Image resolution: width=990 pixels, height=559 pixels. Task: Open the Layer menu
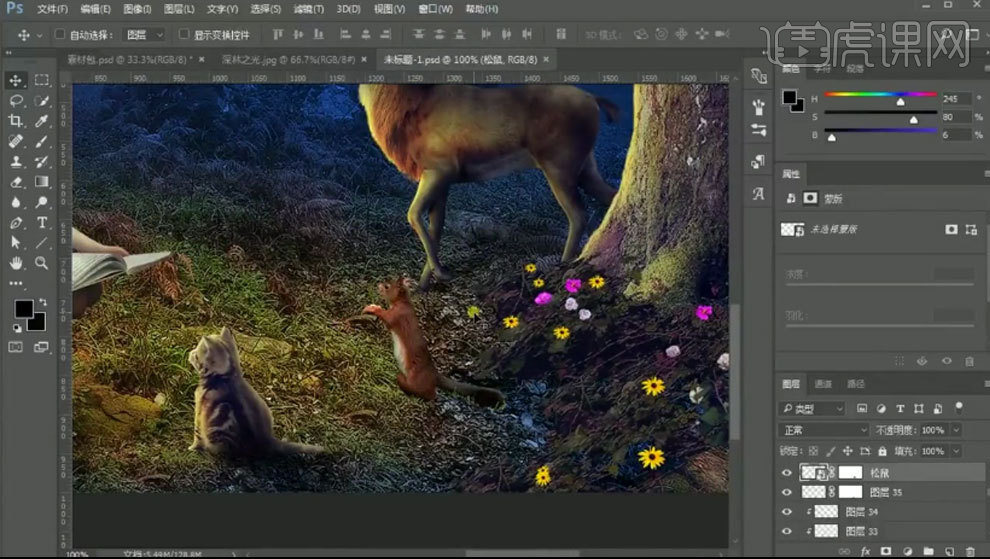(179, 9)
